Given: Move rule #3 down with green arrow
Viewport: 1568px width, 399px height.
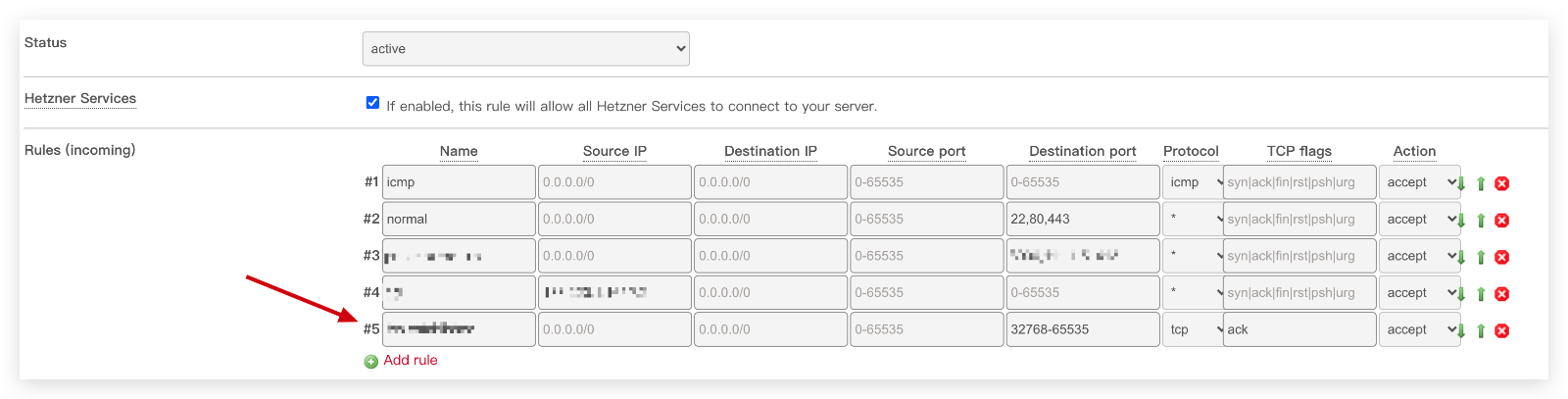Looking at the screenshot, I should pos(1461,257).
